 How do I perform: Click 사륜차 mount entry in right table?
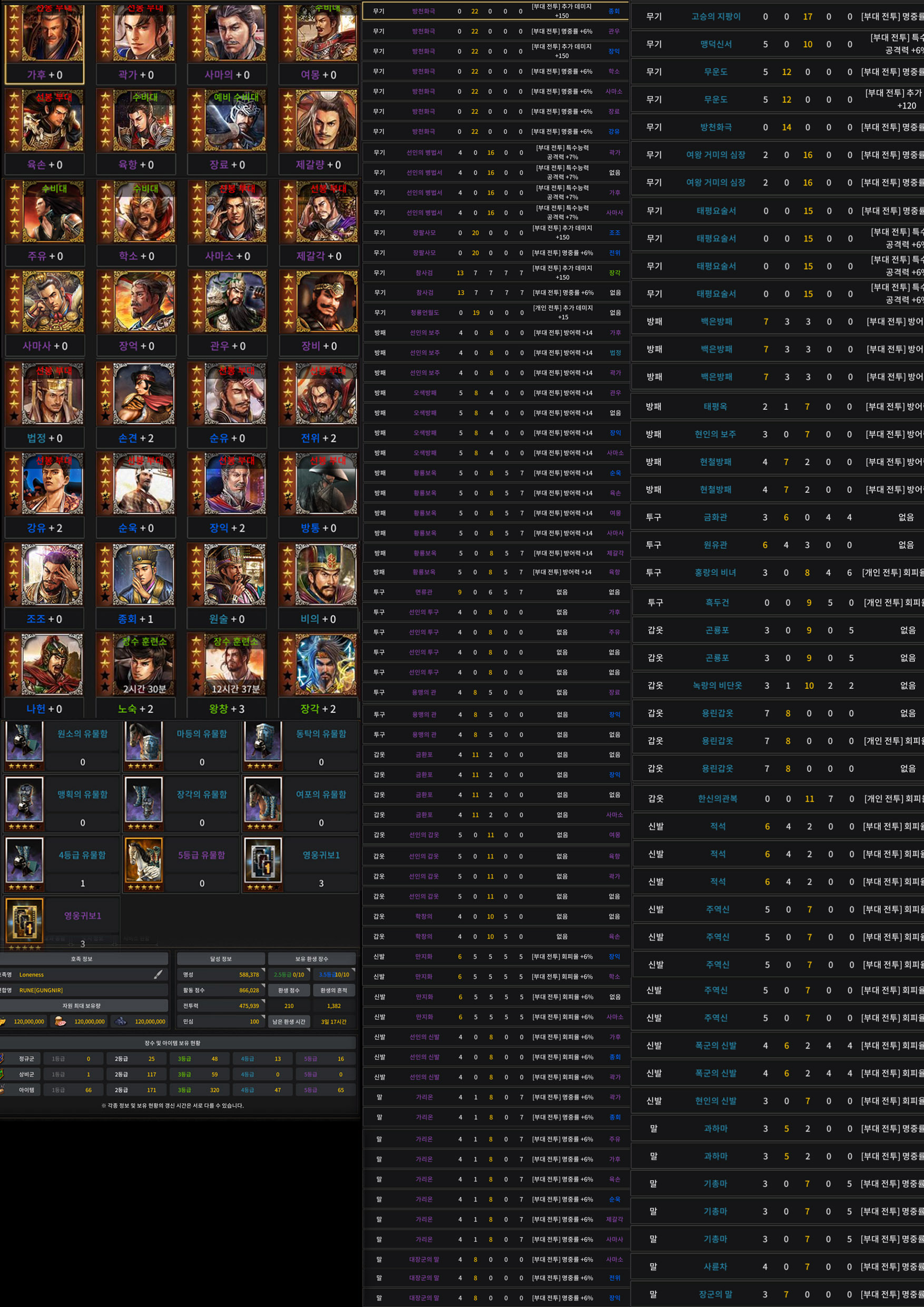point(715,1266)
